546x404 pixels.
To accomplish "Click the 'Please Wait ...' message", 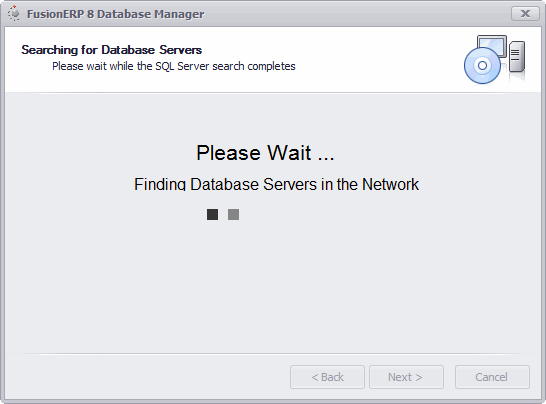I will point(265,153).
